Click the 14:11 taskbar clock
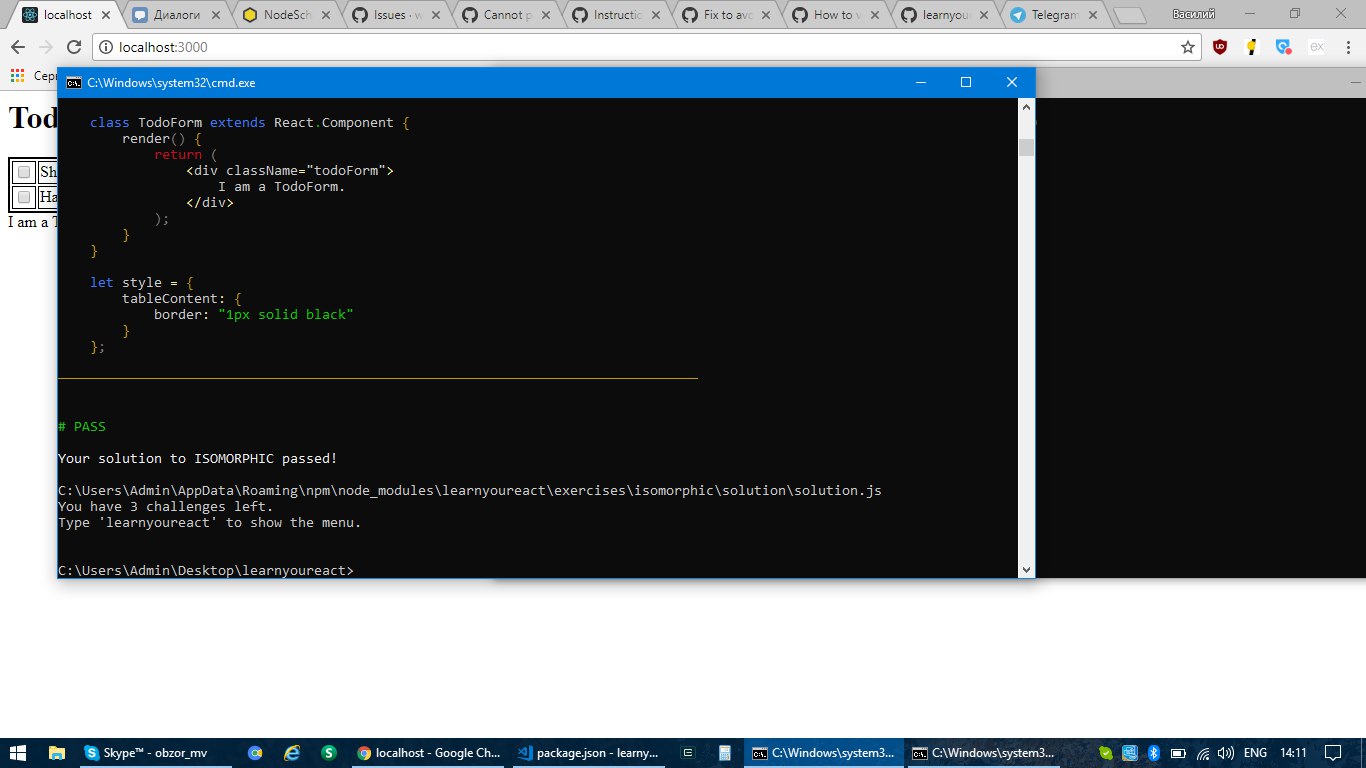This screenshot has height=768, width=1366. click(x=1293, y=753)
